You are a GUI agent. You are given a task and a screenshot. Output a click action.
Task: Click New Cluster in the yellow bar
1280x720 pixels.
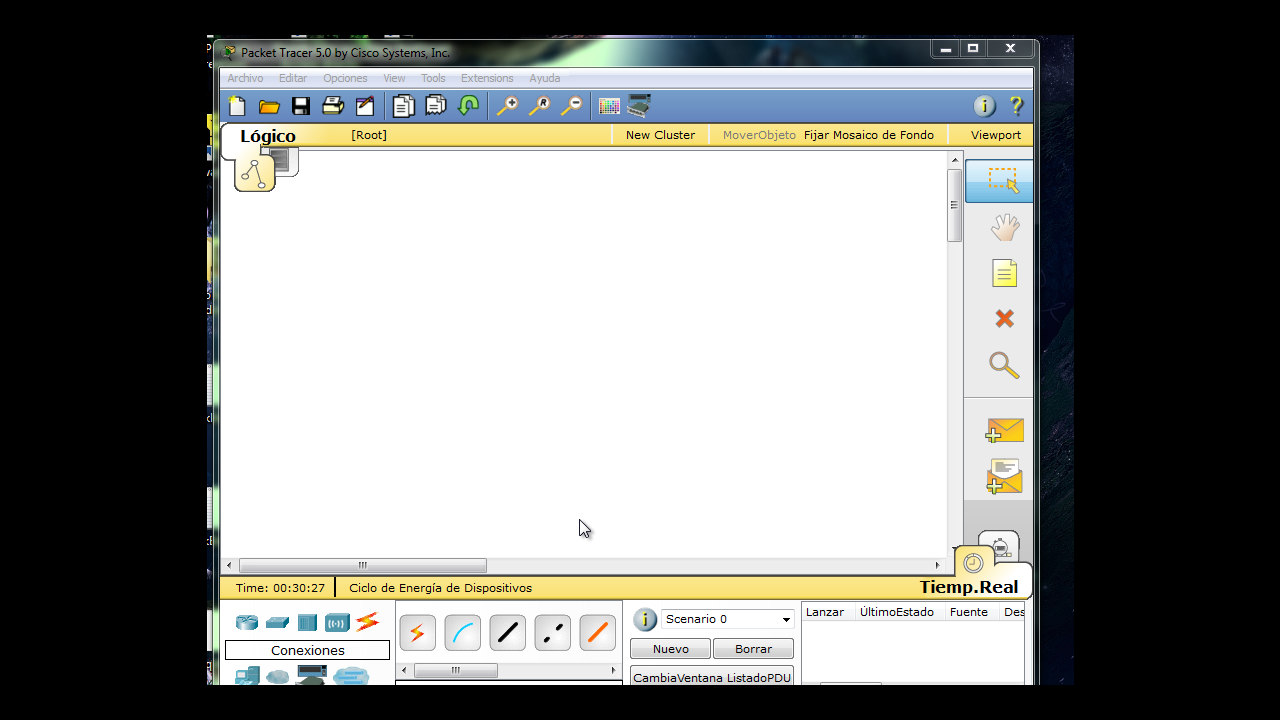pyautogui.click(x=660, y=135)
